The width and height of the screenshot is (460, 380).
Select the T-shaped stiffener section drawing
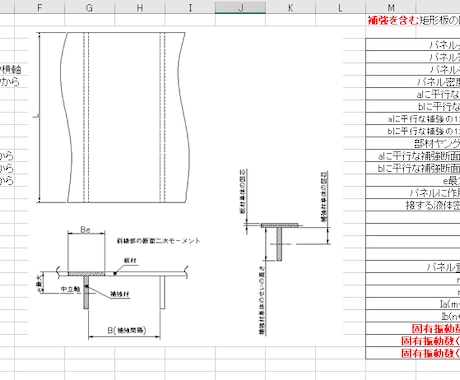pyautogui.click(x=286, y=252)
